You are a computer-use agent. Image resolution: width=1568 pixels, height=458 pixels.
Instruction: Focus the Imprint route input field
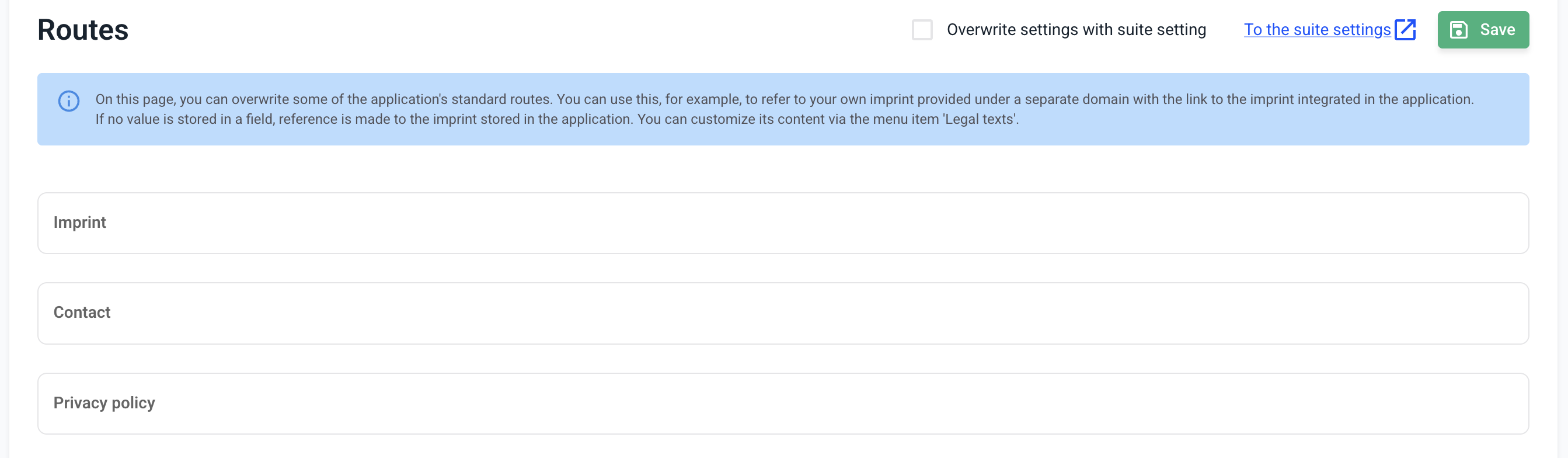tap(783, 223)
